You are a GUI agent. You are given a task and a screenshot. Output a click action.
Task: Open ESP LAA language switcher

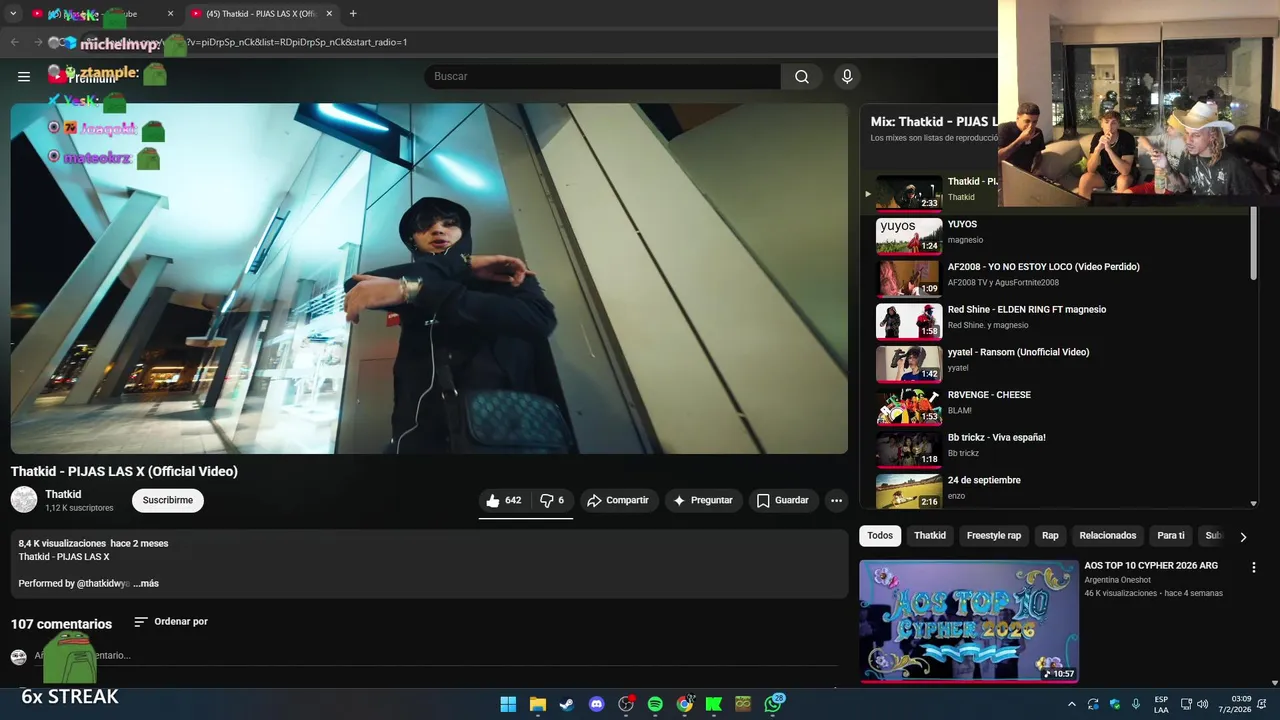click(x=1161, y=704)
